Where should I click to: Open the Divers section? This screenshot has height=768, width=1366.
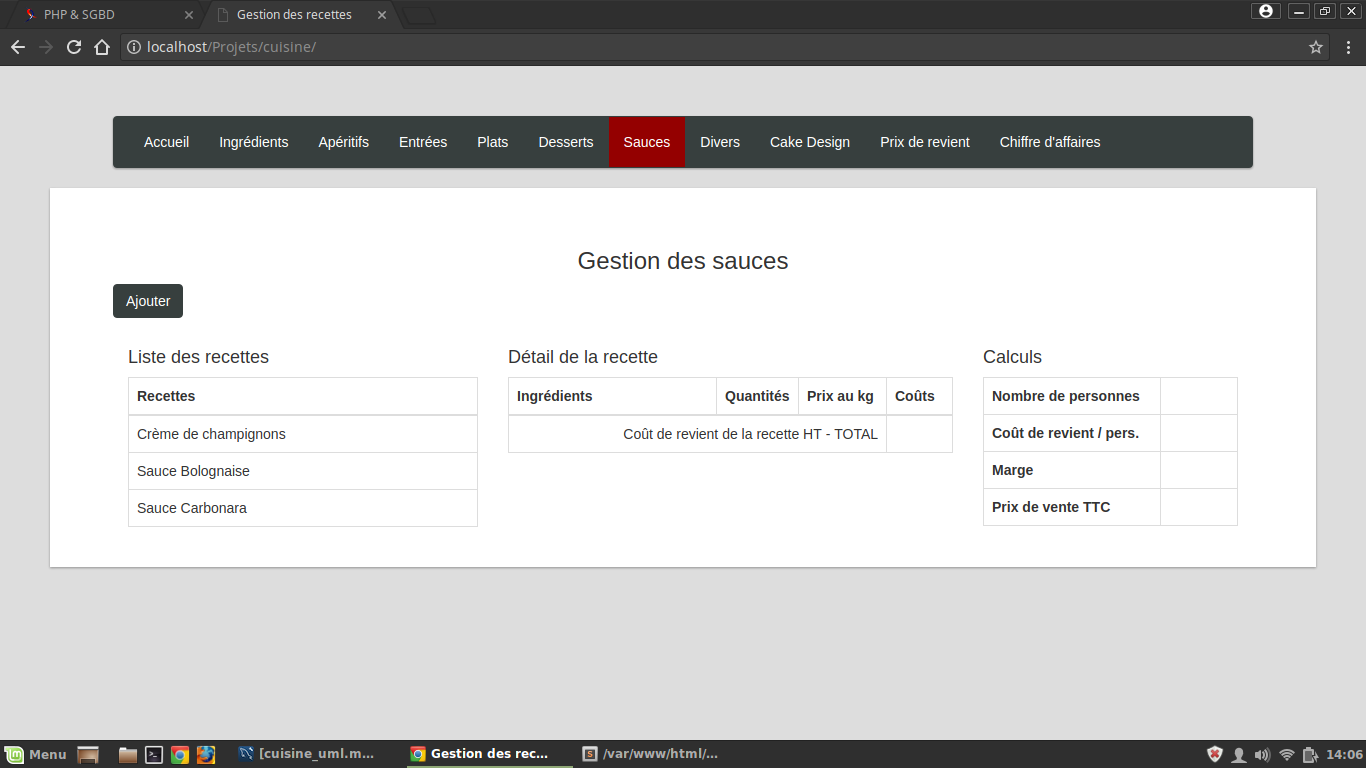(720, 142)
